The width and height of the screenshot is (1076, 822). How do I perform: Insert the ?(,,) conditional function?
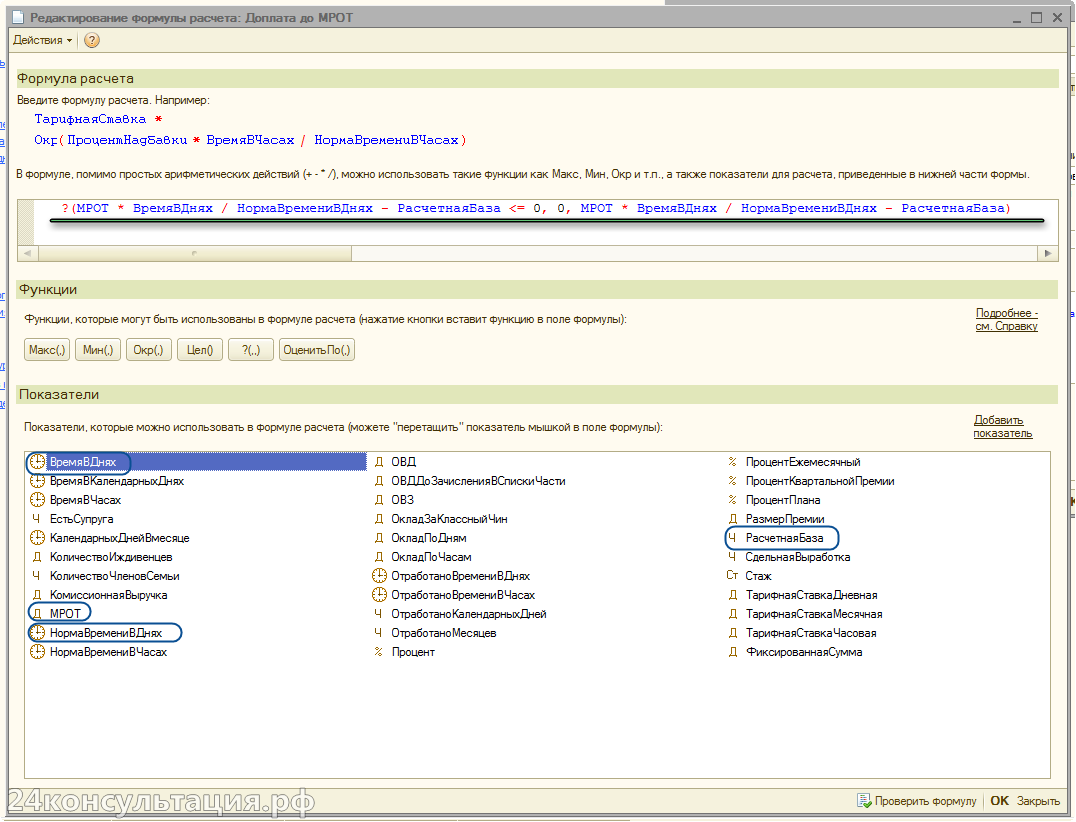pos(250,350)
